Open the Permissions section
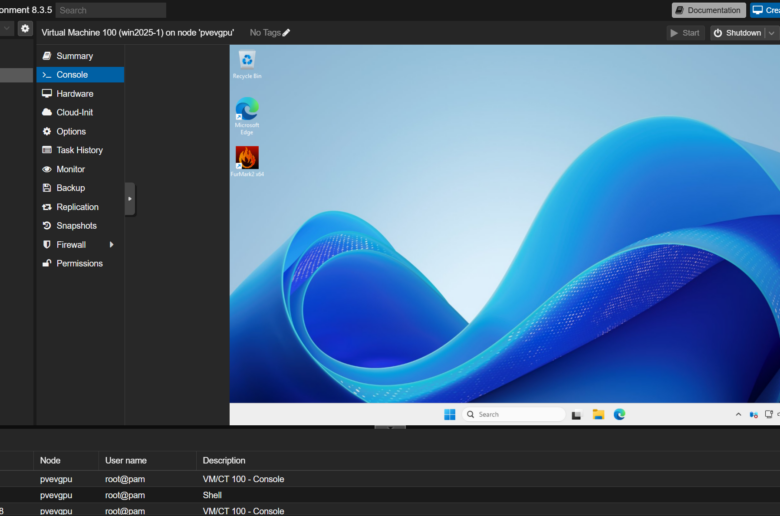Screen dimensions: 780x516 coord(80,263)
